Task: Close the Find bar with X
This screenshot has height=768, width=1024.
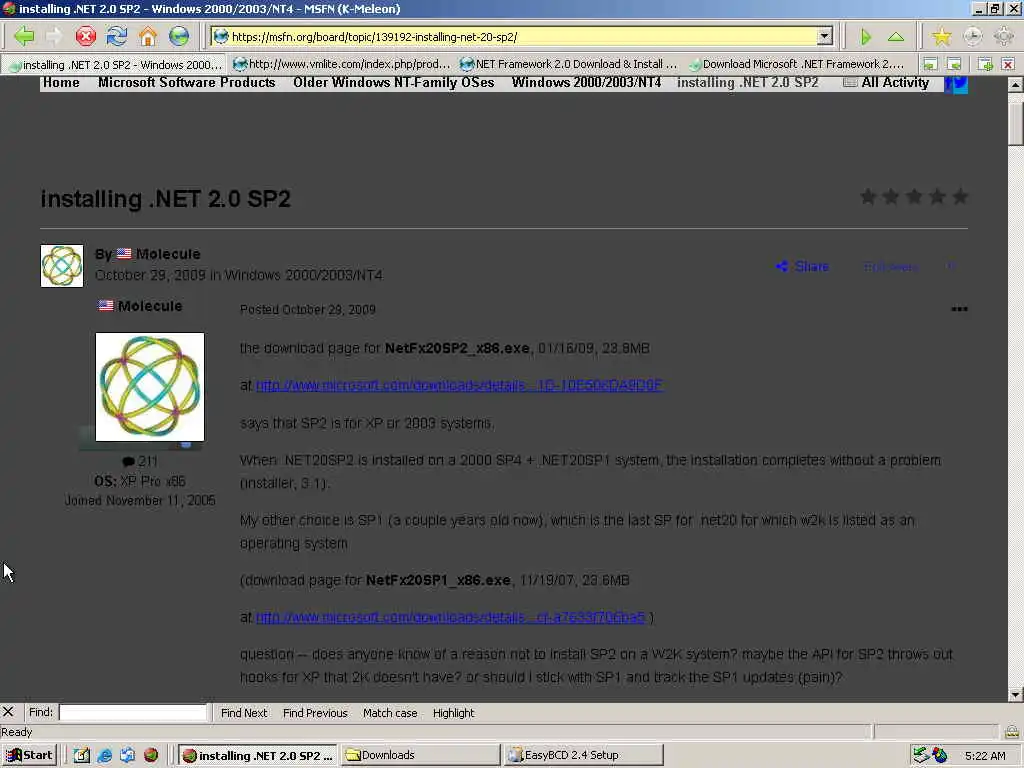Action: [8, 712]
